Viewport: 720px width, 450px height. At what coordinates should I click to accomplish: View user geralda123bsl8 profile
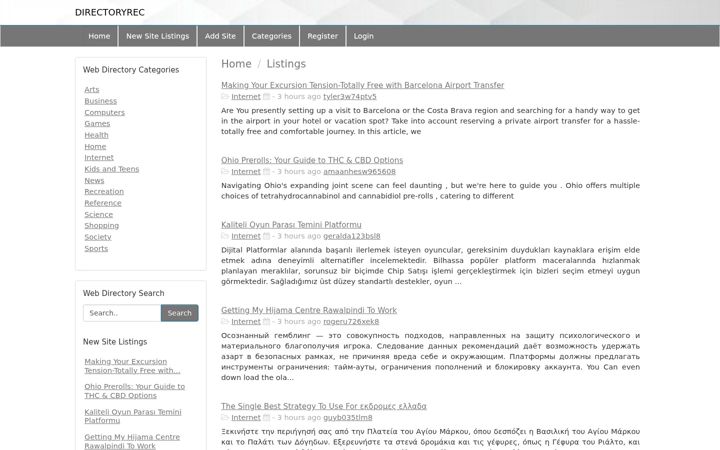pyautogui.click(x=352, y=236)
